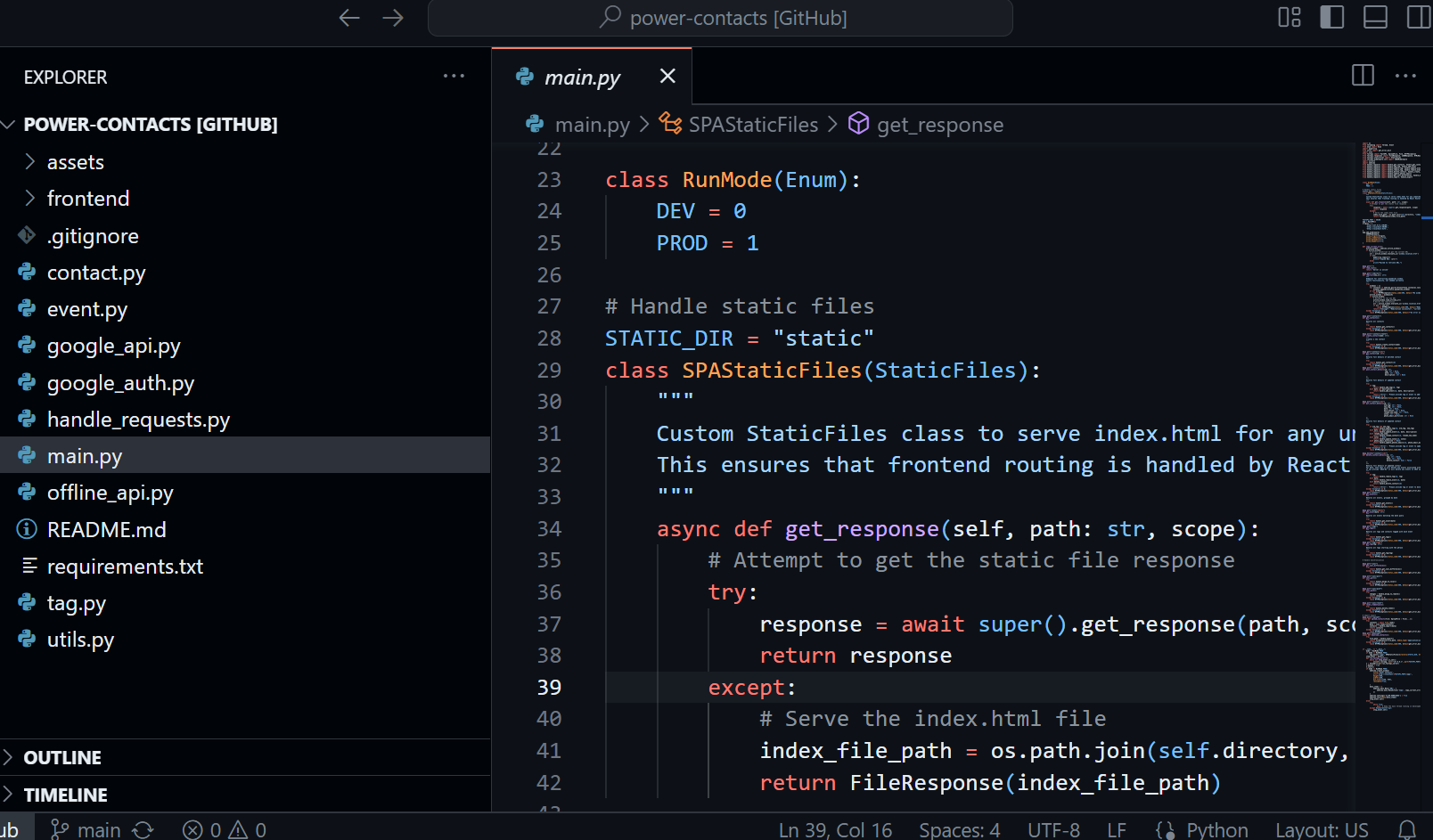Screen dimensions: 1433x840
Task: Click line number 29 in the gutter
Action: 549,371
